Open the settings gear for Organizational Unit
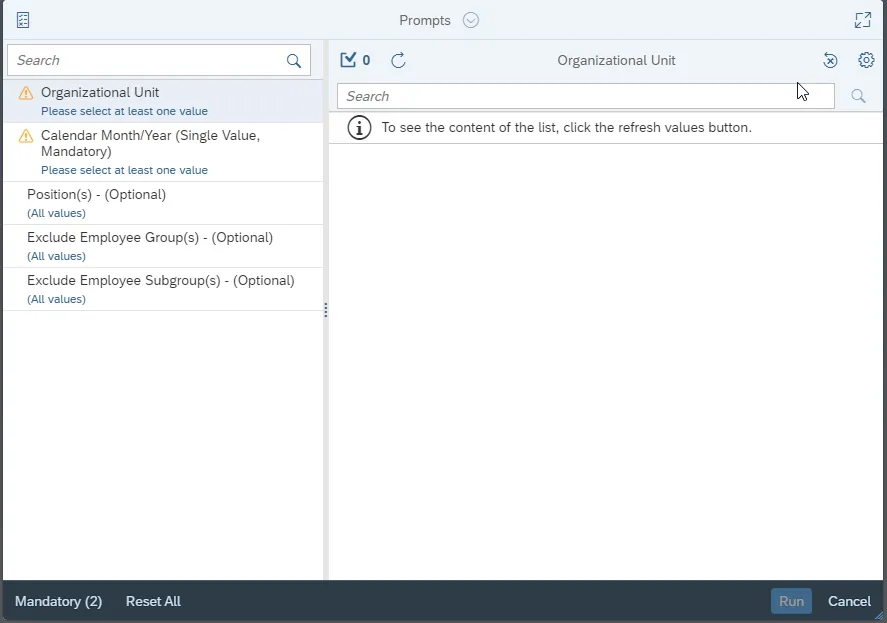Screen dimensions: 887x623 point(866,60)
